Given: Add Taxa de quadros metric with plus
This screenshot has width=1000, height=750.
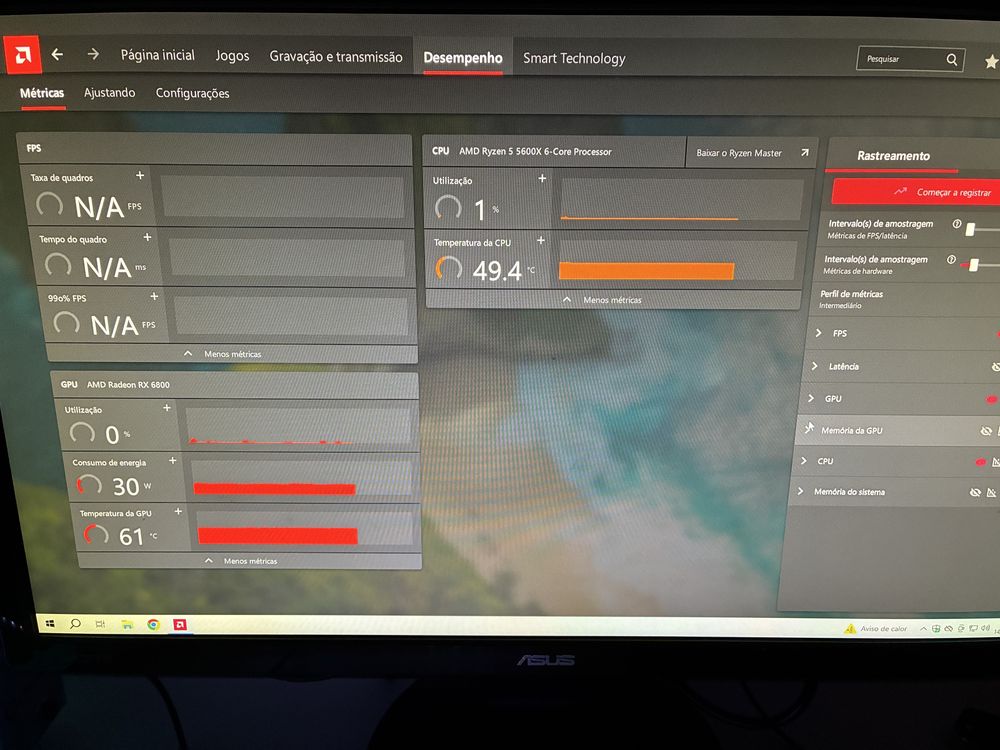Looking at the screenshot, I should pos(140,175).
